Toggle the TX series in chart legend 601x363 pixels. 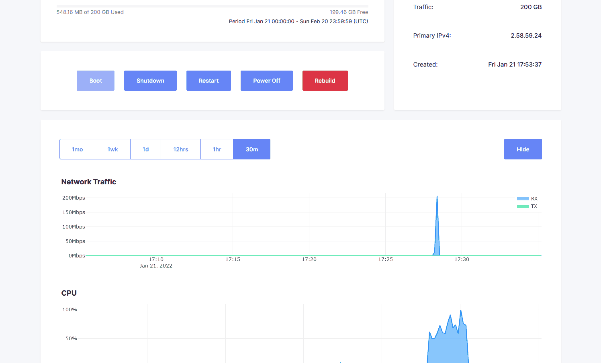(527, 206)
